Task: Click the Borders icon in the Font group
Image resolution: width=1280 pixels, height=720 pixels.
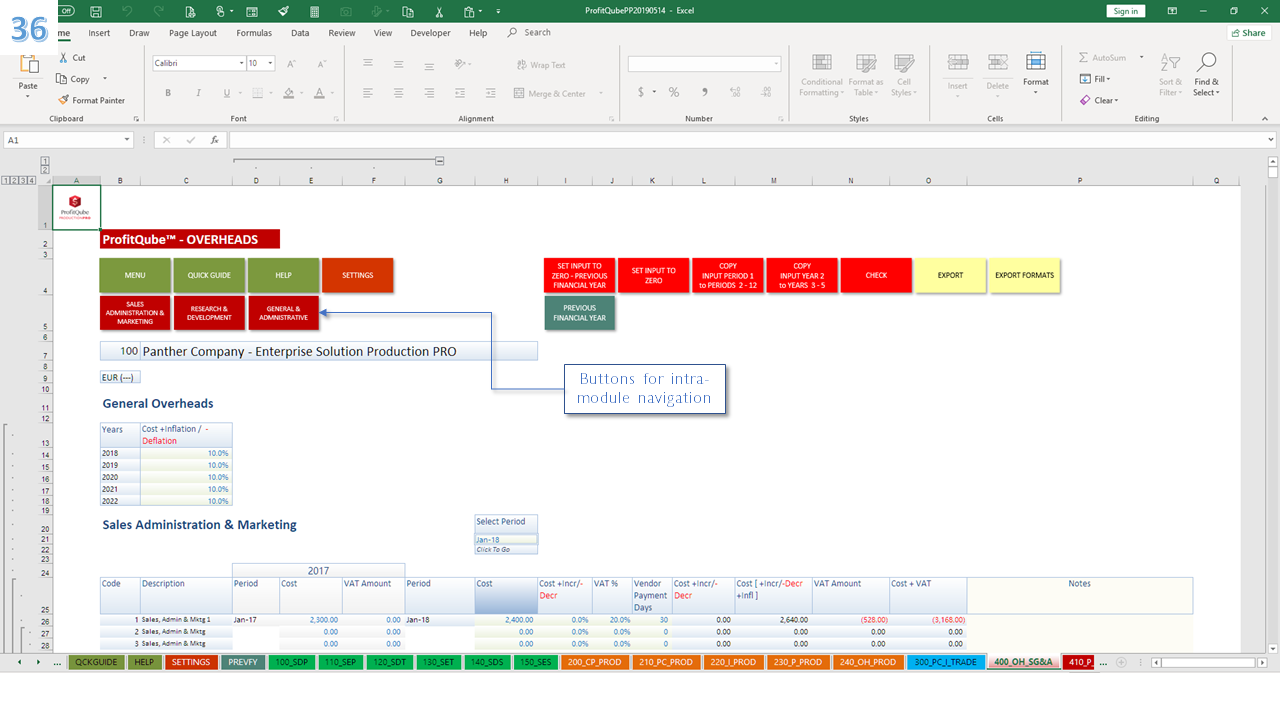Action: 257,93
